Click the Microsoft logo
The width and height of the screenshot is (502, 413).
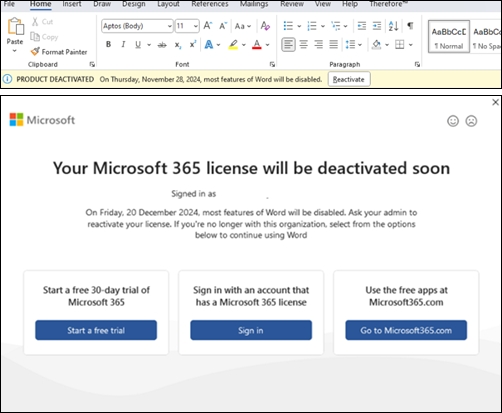click(x=42, y=120)
